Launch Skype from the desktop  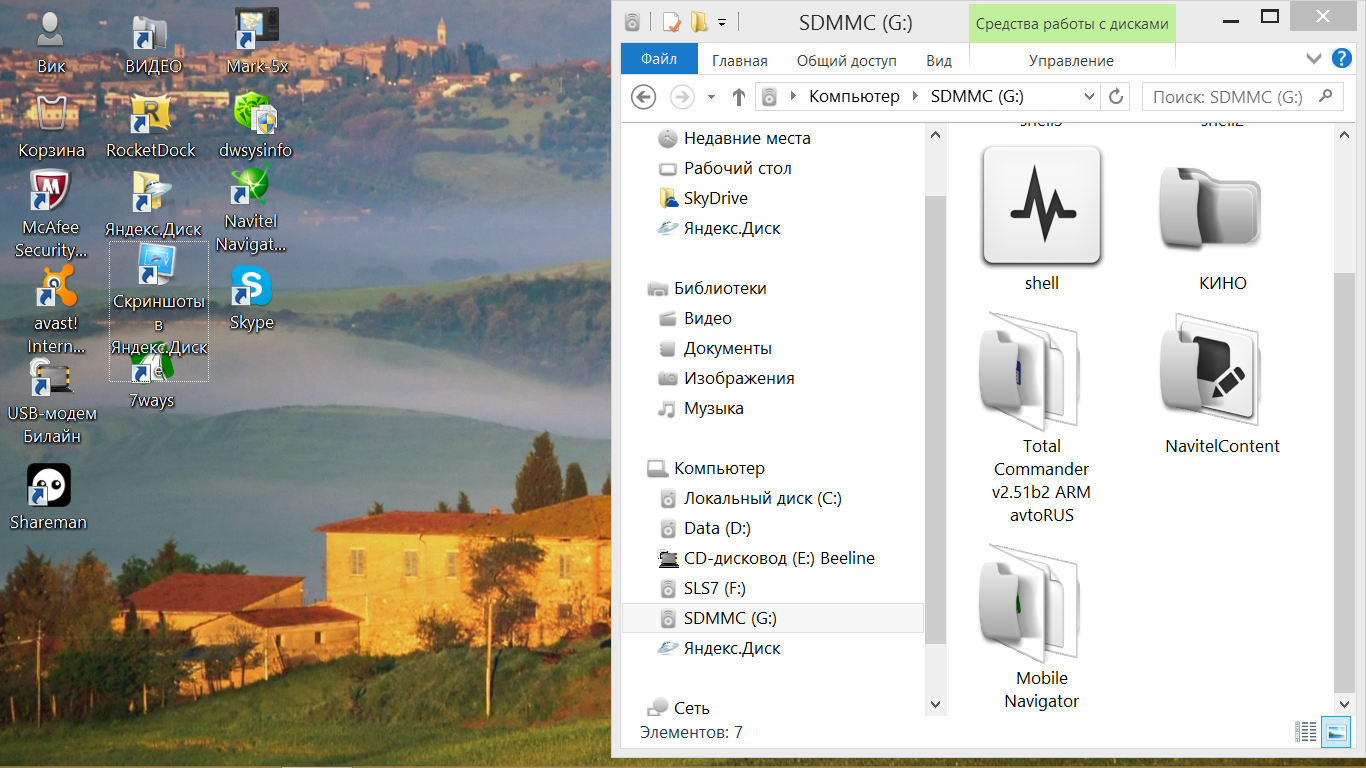(251, 288)
